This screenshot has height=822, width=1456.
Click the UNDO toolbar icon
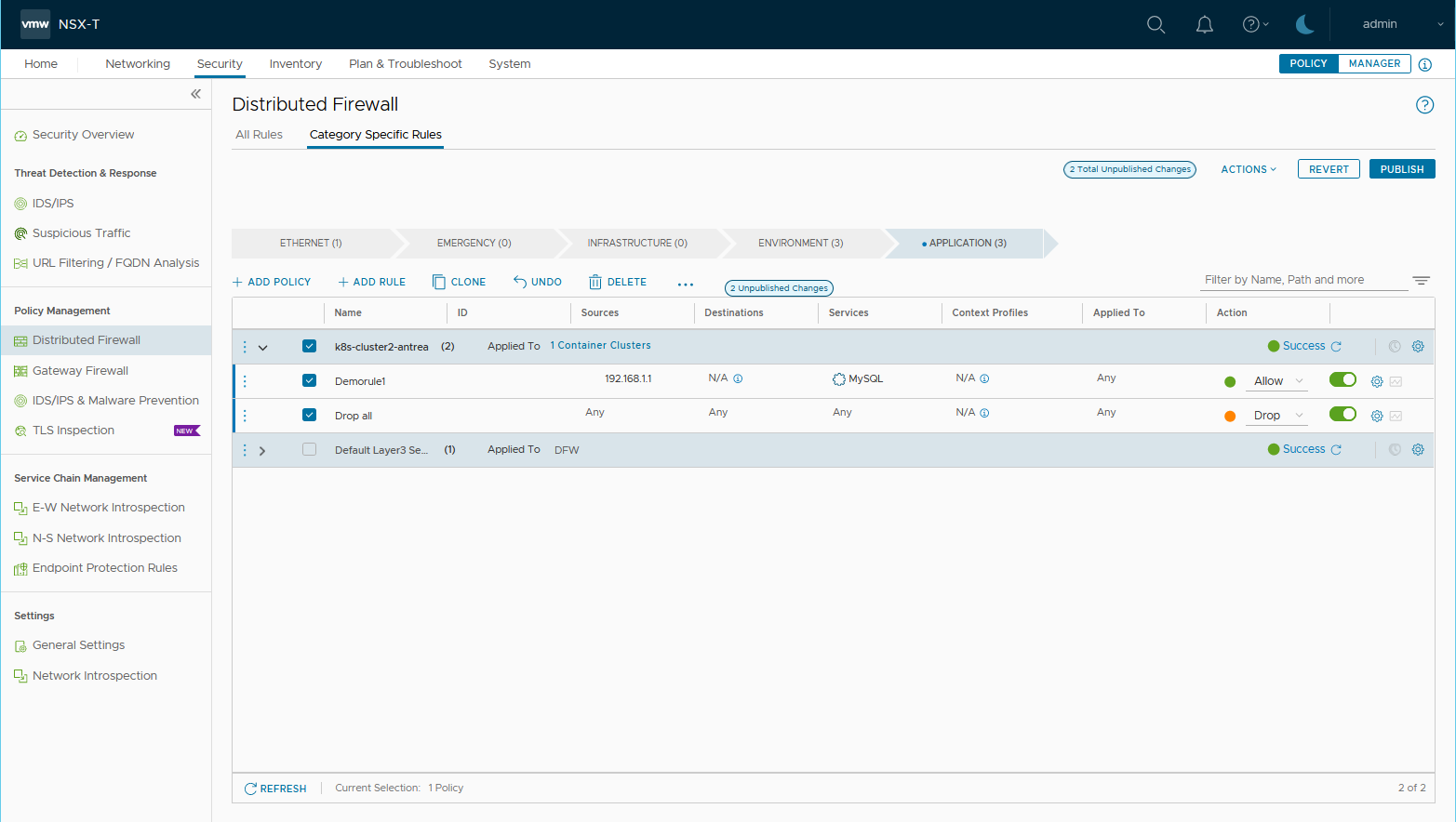pos(520,281)
